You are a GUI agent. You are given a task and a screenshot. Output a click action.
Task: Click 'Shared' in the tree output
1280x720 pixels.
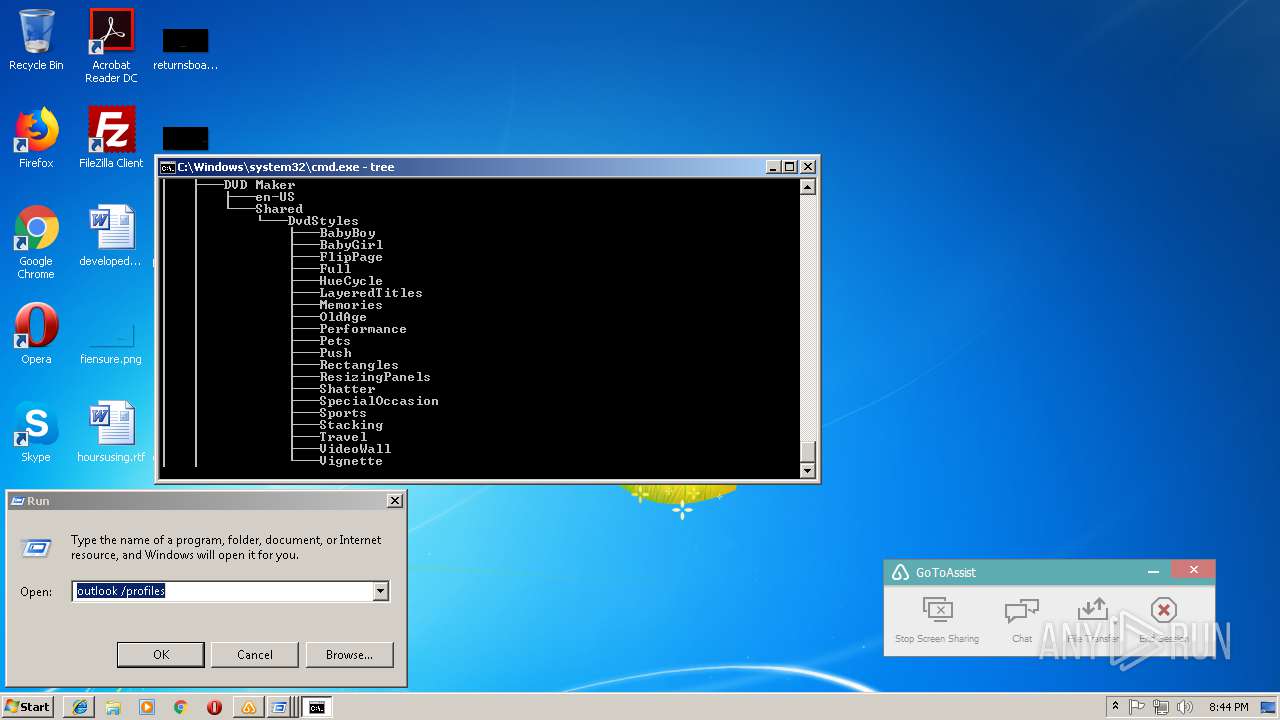click(279, 209)
